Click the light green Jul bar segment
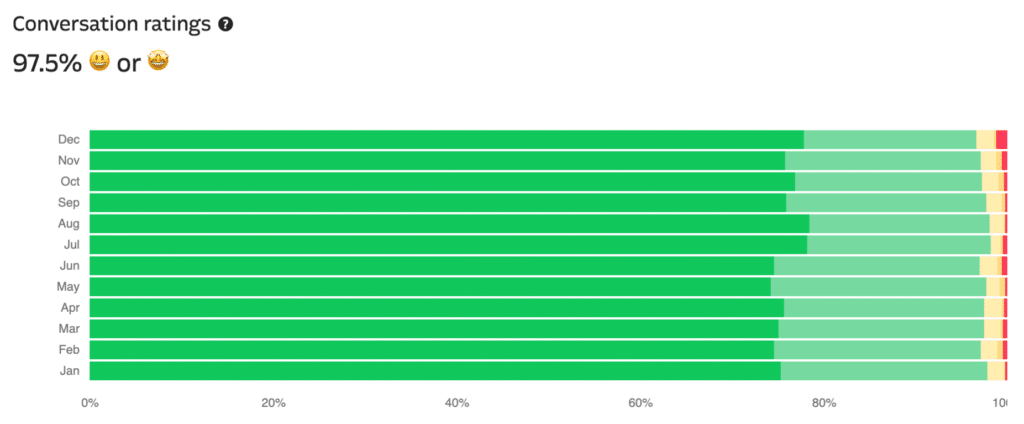This screenshot has height=424, width=1024. pyautogui.click(x=898, y=245)
